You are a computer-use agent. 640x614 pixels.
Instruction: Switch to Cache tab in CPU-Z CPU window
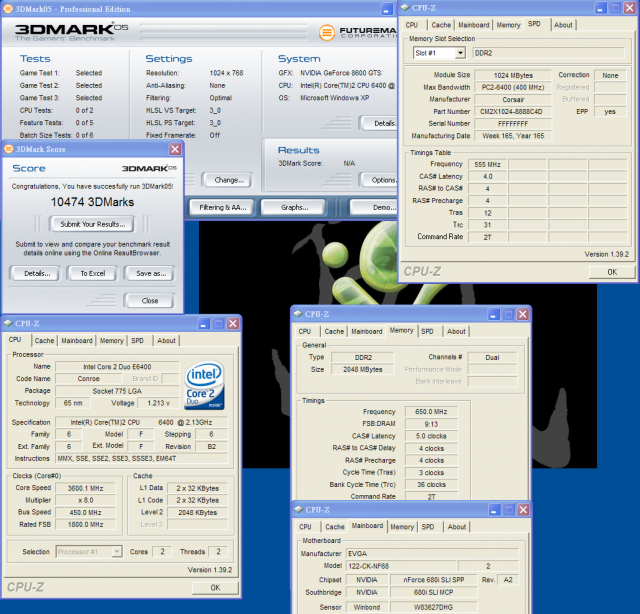[44, 340]
